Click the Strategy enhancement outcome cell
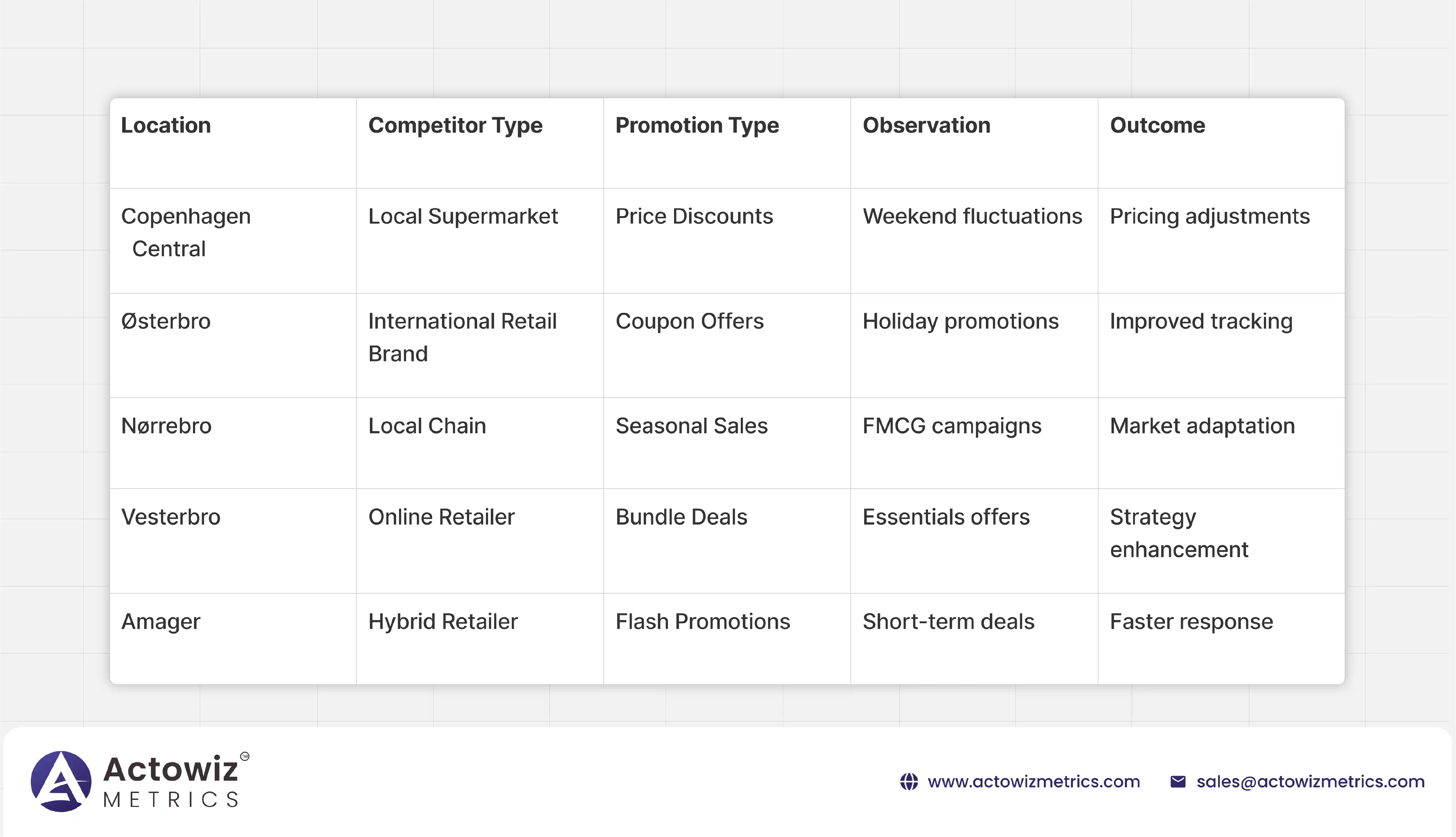 tap(1179, 533)
